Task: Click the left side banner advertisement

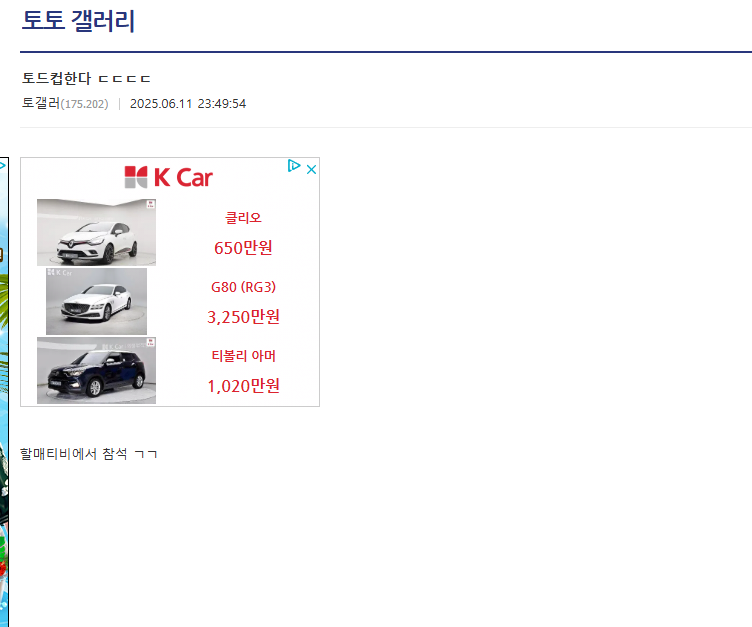Action: click(x=4, y=392)
